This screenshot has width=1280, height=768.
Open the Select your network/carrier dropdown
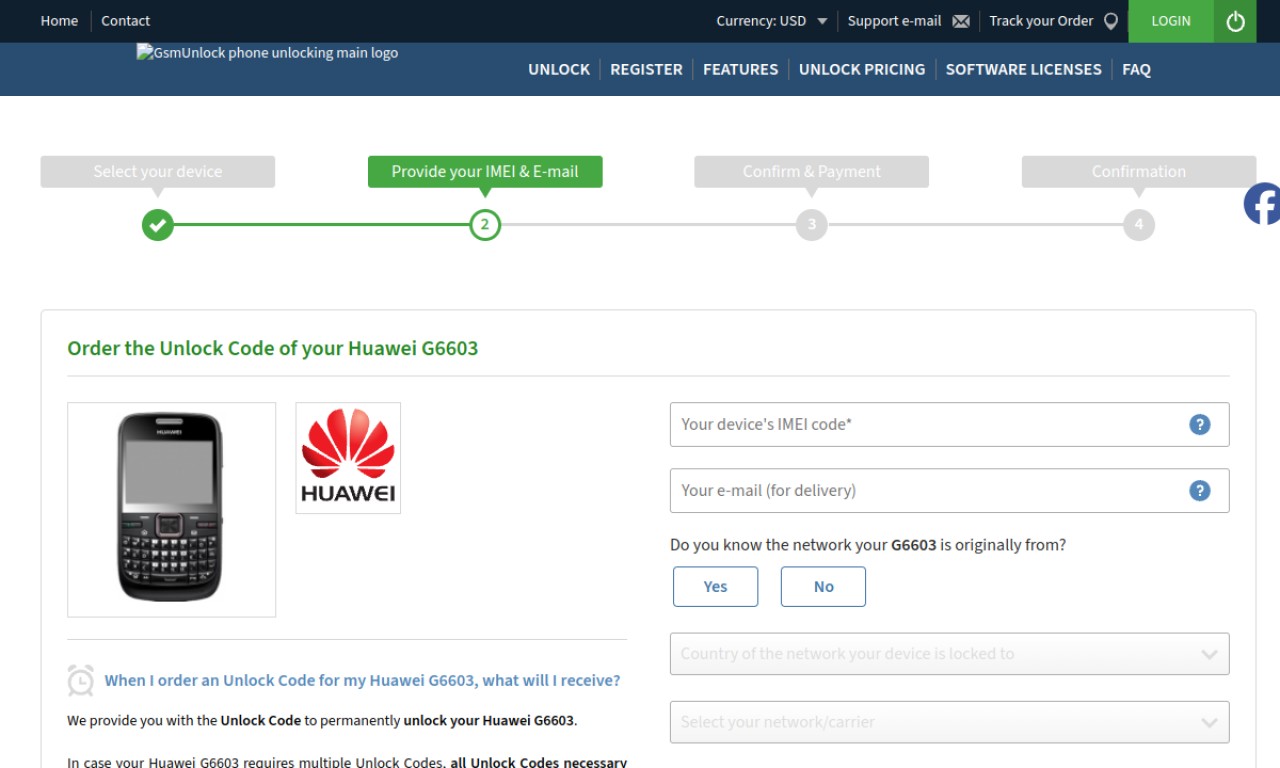949,722
